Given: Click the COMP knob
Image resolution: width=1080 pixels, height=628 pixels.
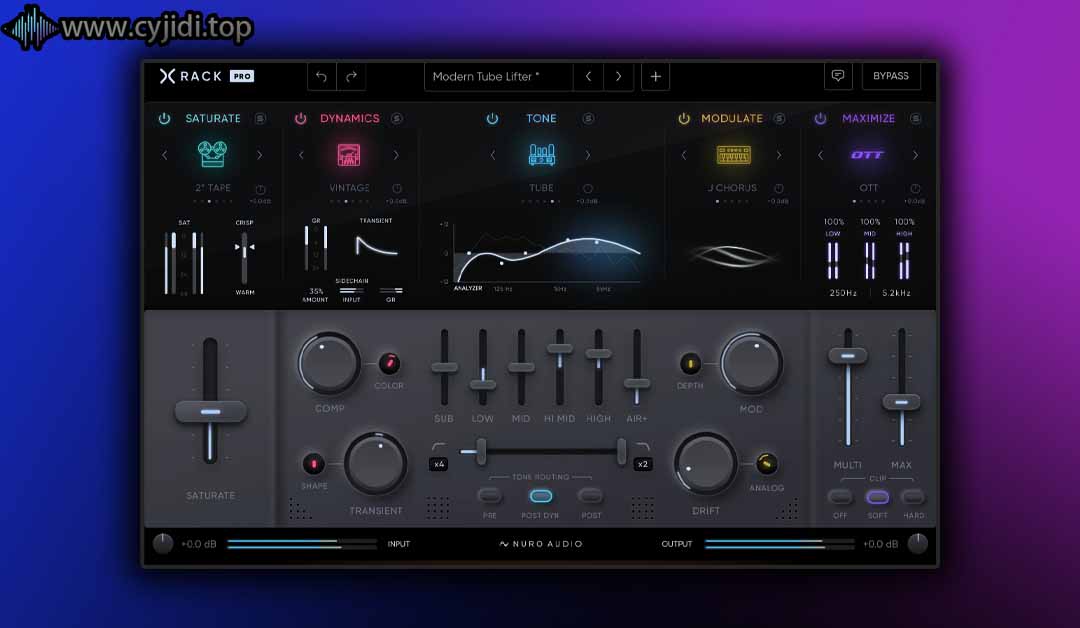Looking at the screenshot, I should pyautogui.click(x=329, y=363).
